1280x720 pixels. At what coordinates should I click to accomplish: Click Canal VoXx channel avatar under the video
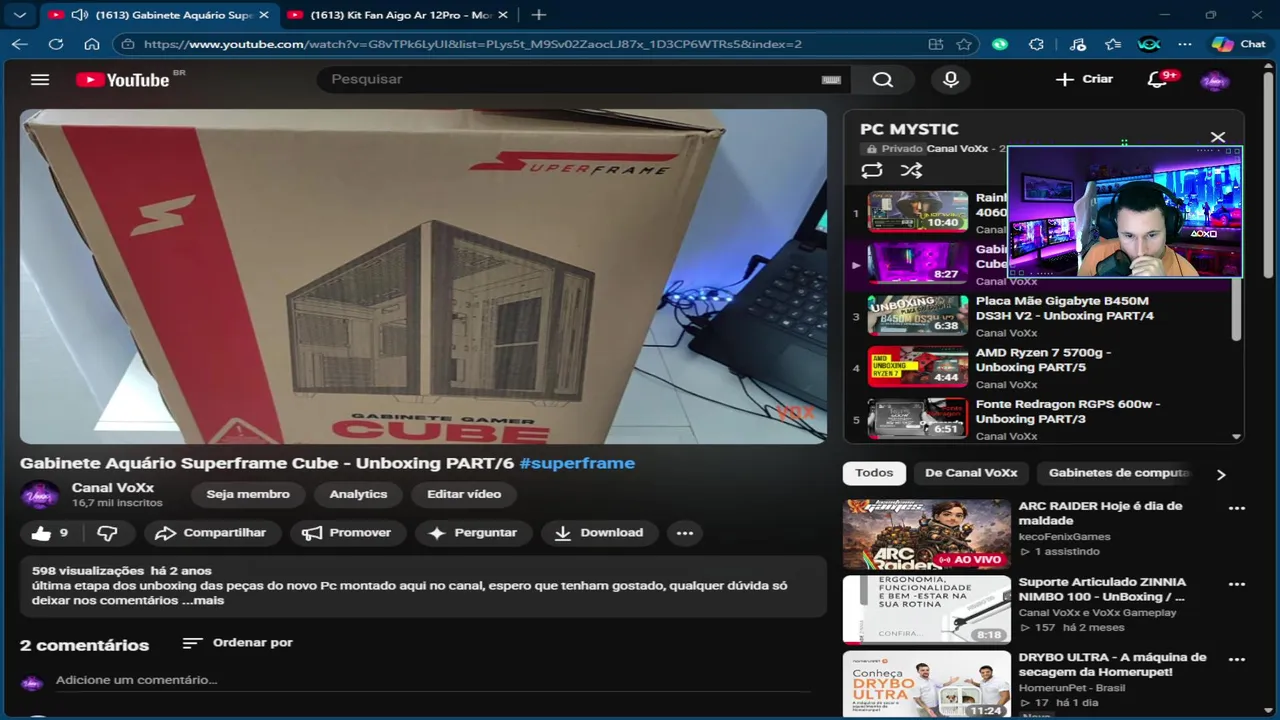pyautogui.click(x=40, y=494)
